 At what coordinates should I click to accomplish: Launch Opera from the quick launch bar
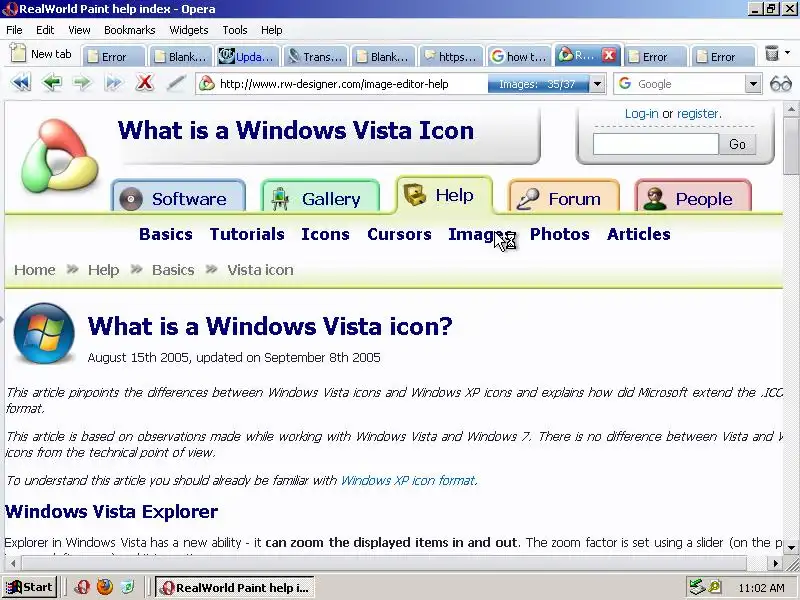[82, 587]
